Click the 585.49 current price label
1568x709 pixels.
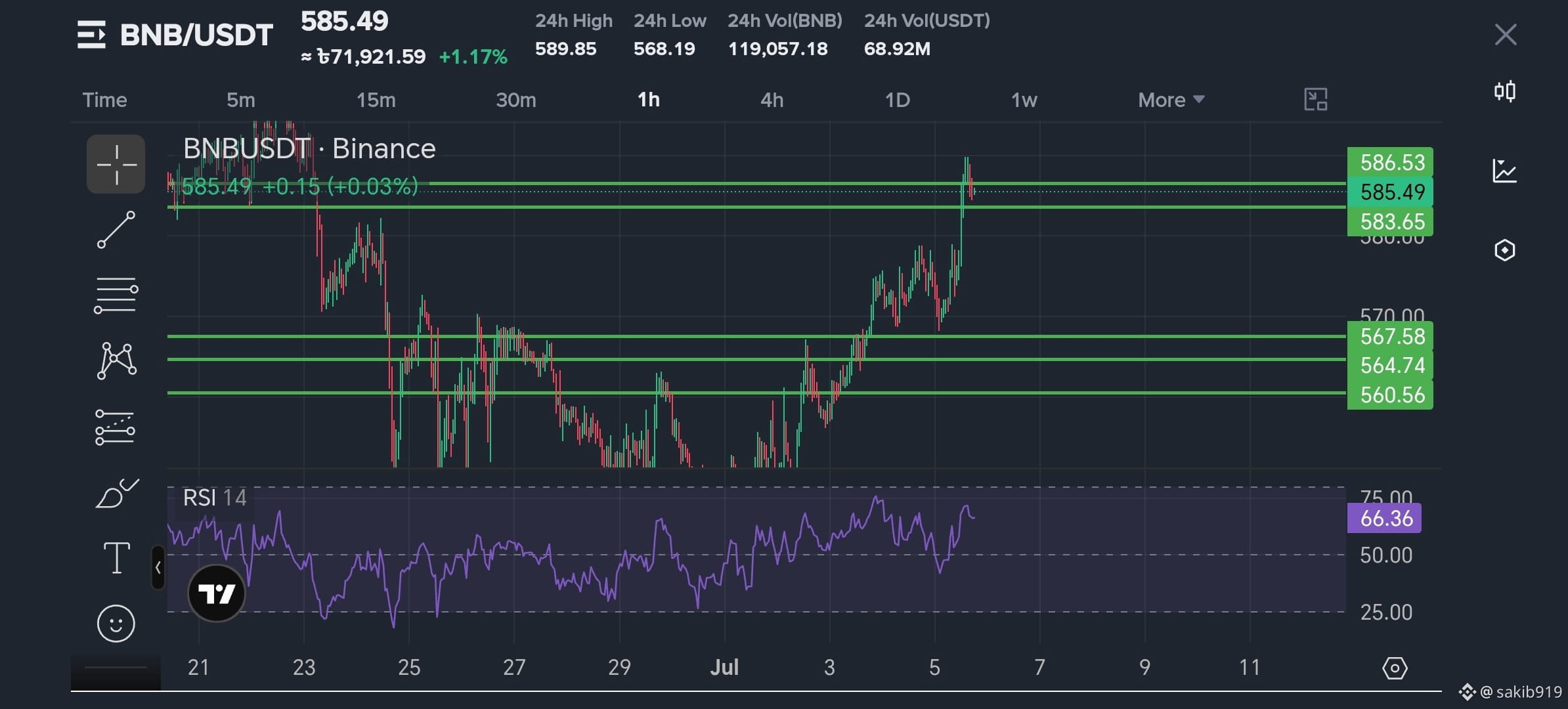(x=1390, y=192)
